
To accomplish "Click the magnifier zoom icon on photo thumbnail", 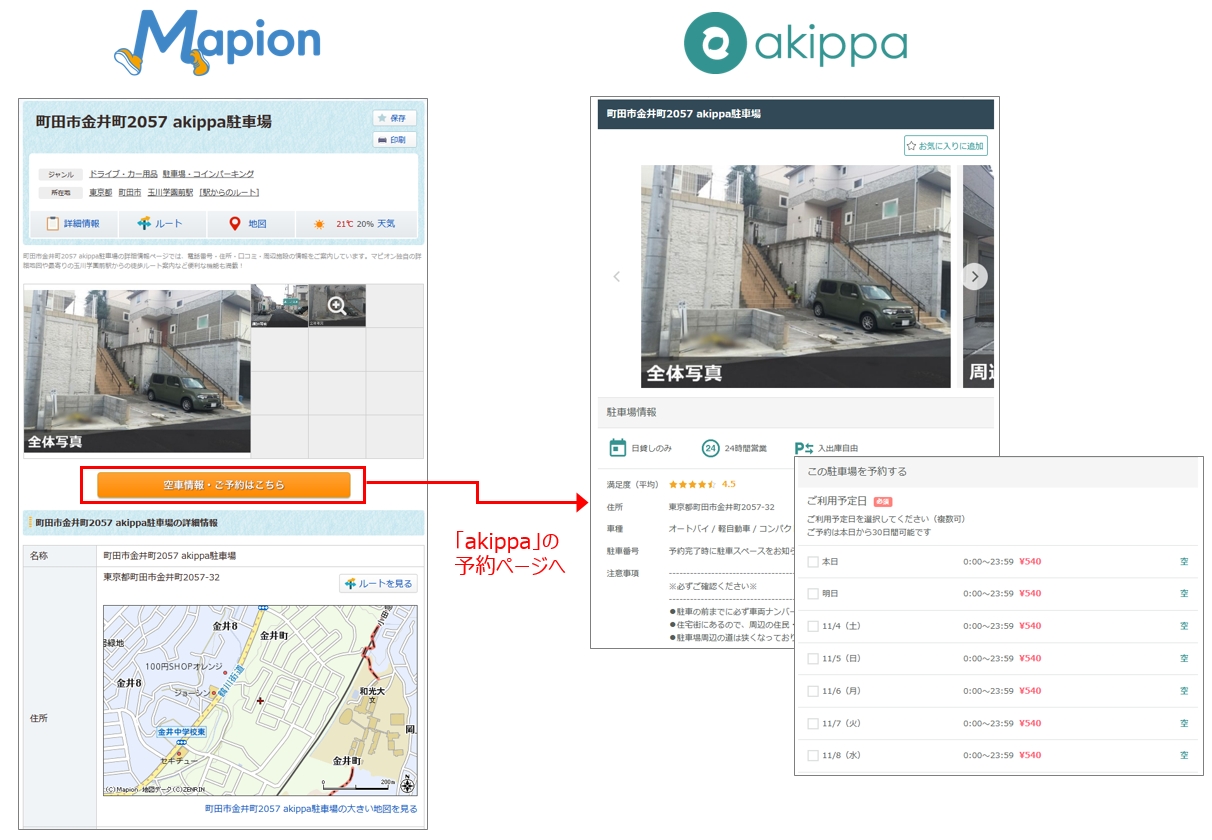I will tap(337, 306).
